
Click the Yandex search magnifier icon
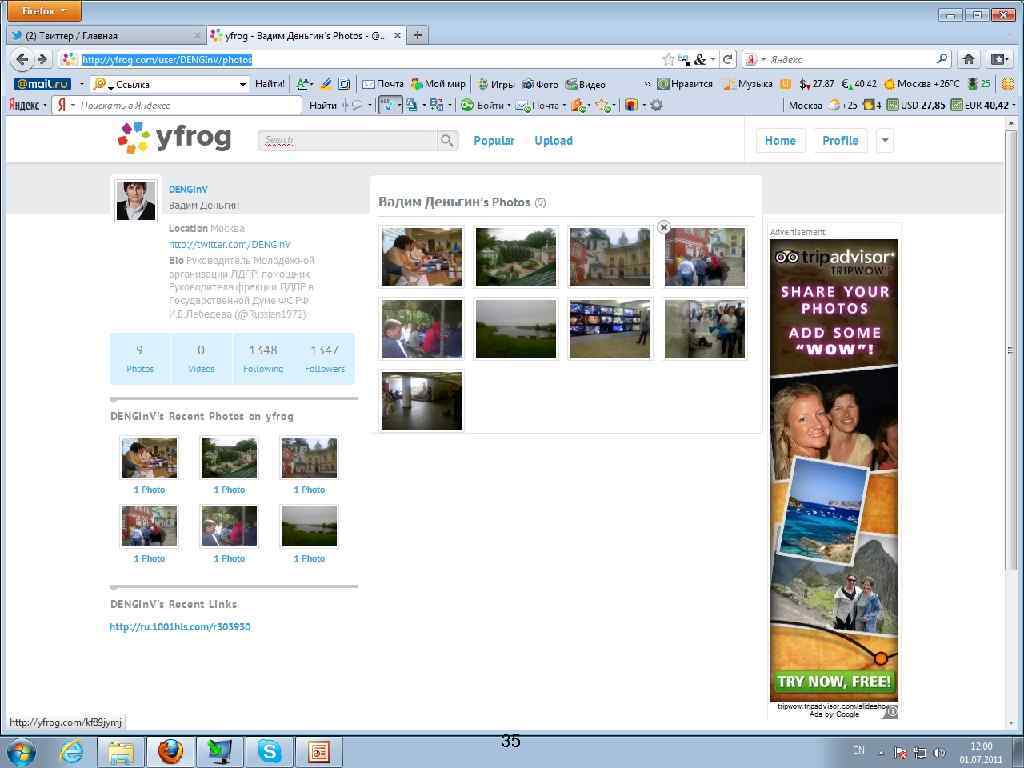(x=942, y=59)
